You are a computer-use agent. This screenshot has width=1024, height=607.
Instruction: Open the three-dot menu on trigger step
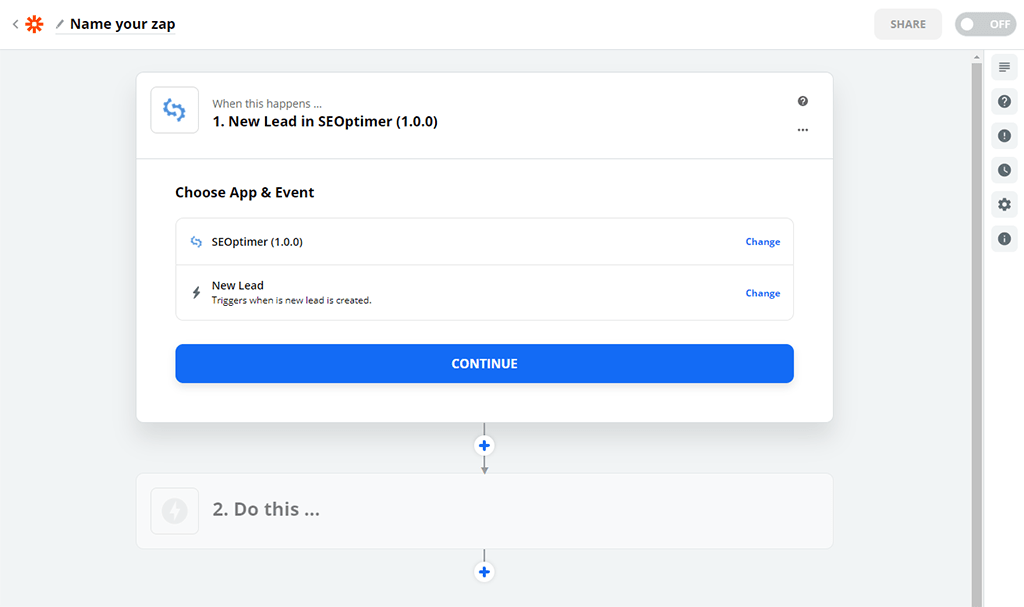click(802, 130)
